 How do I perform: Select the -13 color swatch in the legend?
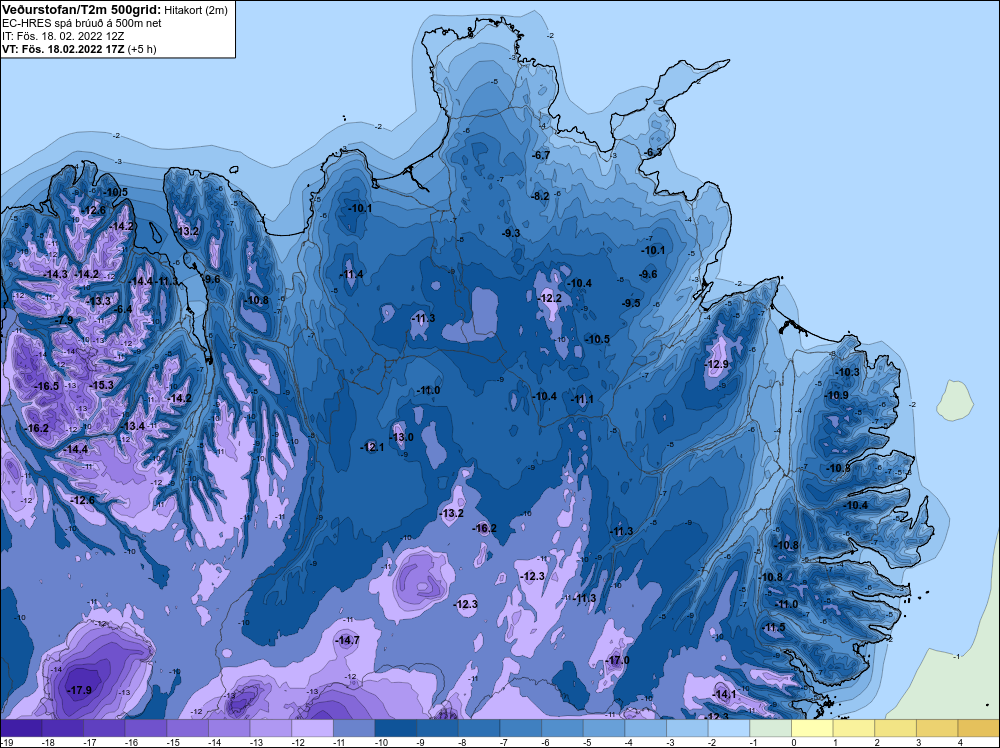[270, 728]
